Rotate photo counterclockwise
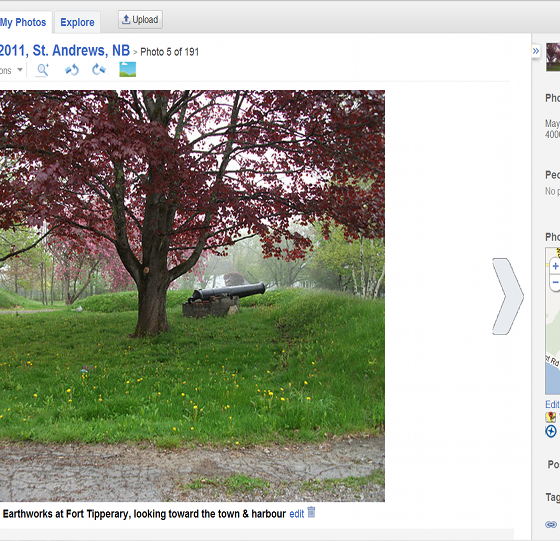Screen dimensions: 560x541 [72, 70]
